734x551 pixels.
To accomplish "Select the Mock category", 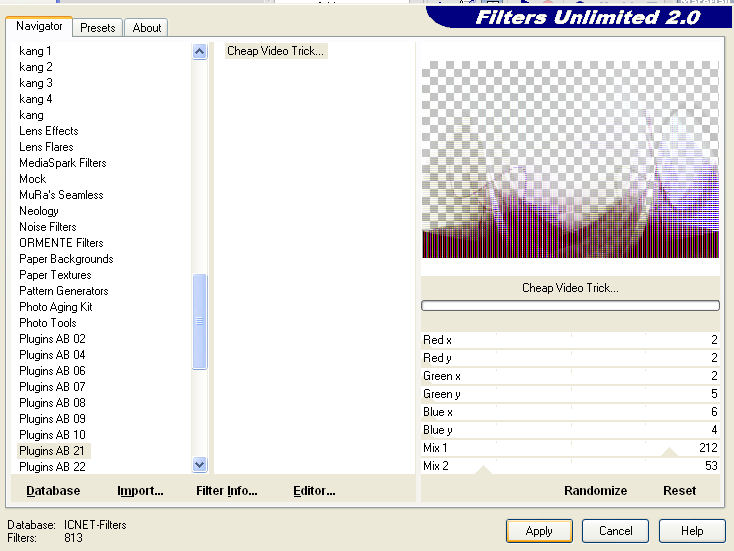I will [33, 179].
